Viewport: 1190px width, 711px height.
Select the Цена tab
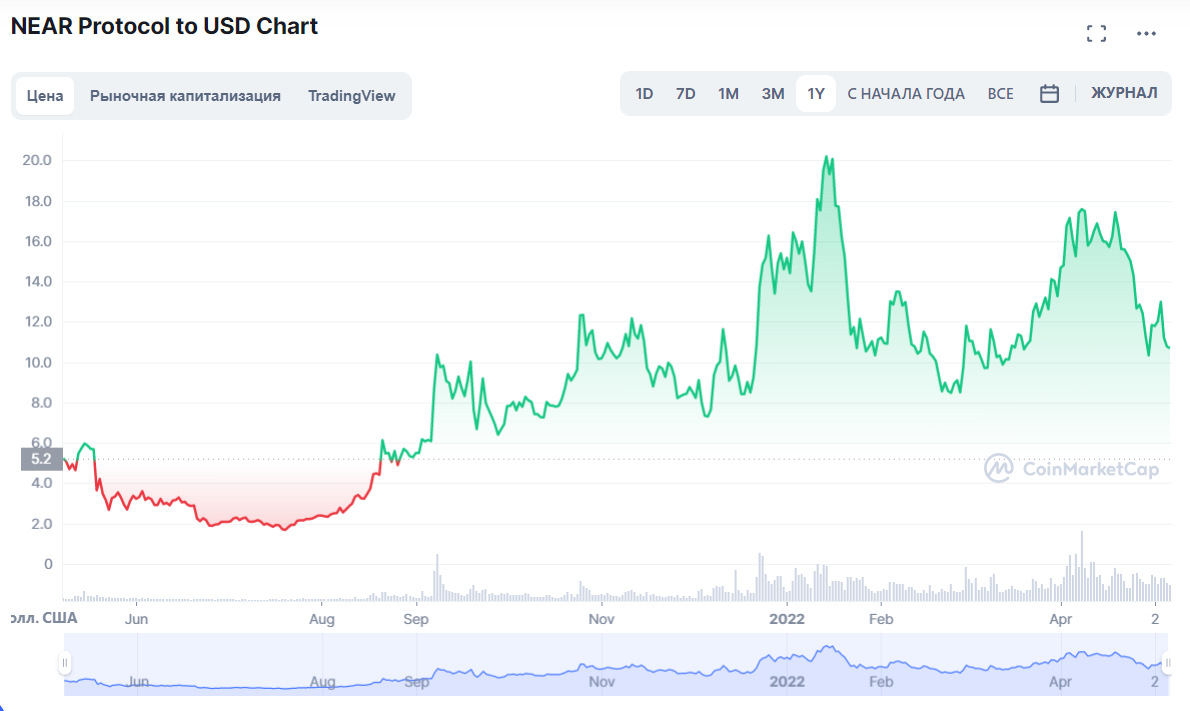coord(45,96)
